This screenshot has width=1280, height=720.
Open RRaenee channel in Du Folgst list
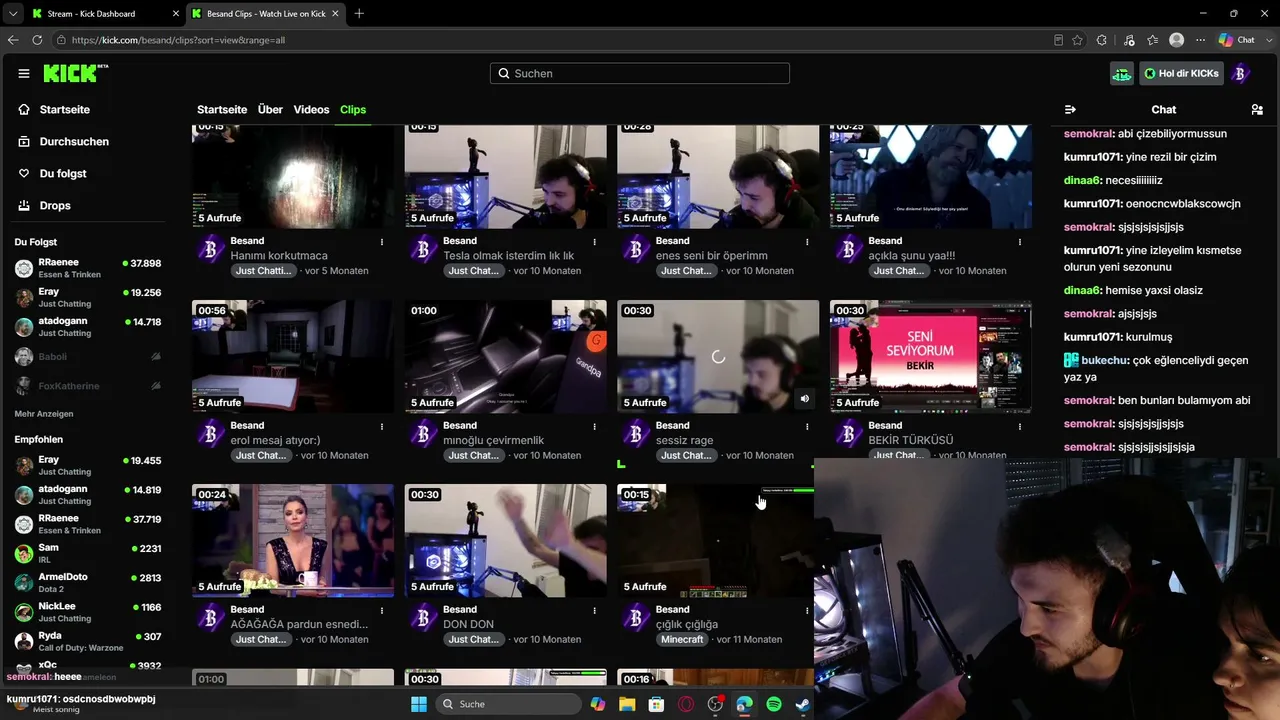click(88, 268)
